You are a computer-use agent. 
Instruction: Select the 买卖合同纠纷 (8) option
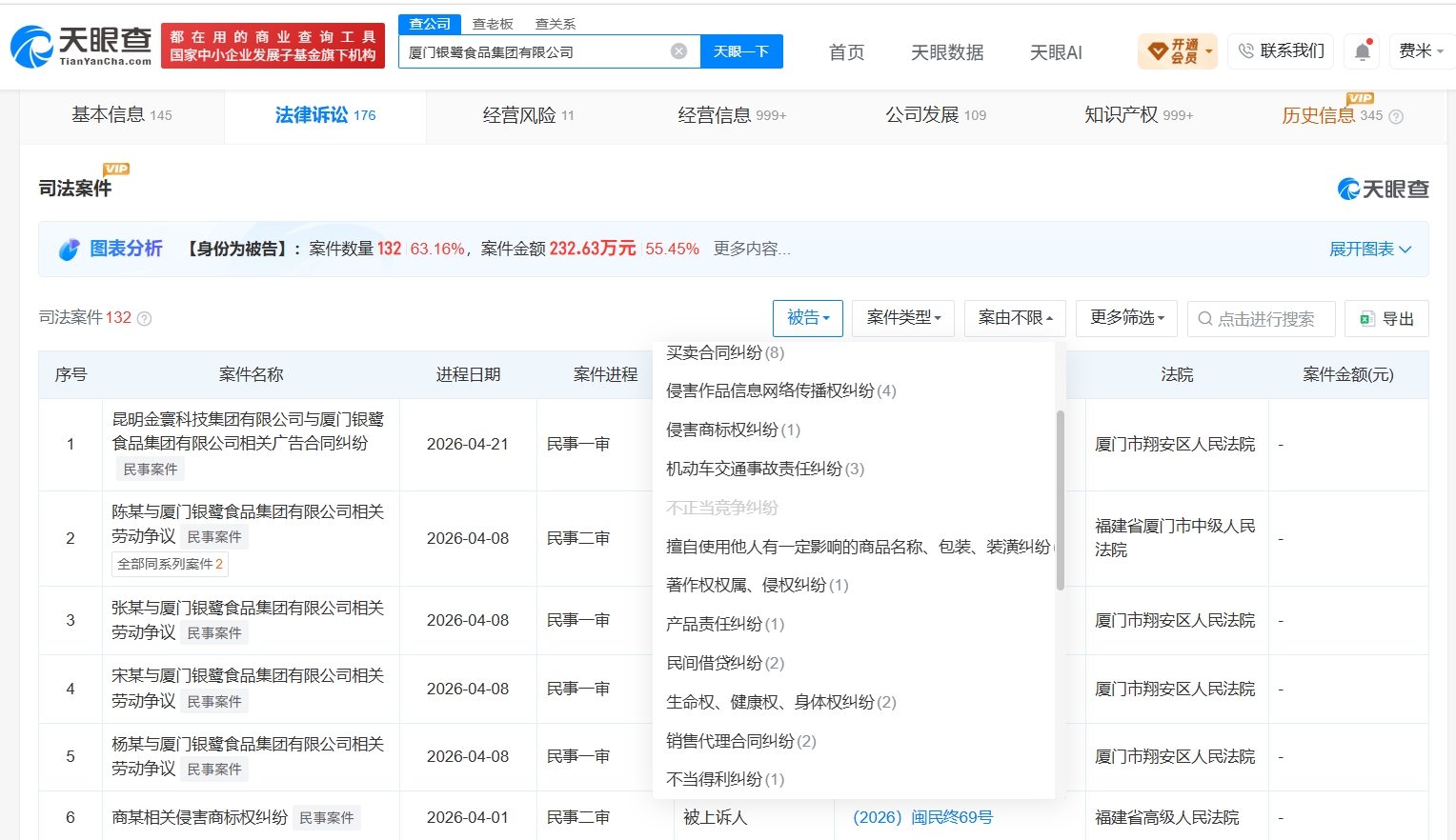click(725, 352)
